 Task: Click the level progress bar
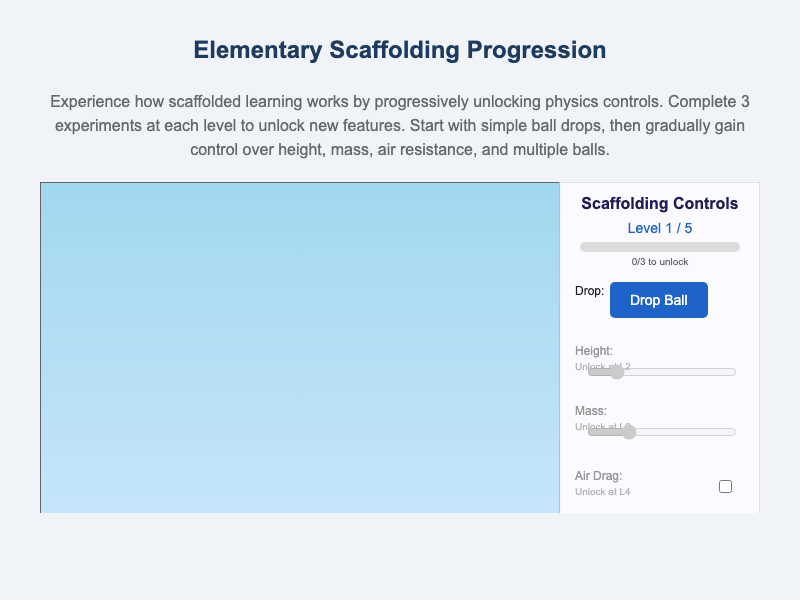coord(658,246)
